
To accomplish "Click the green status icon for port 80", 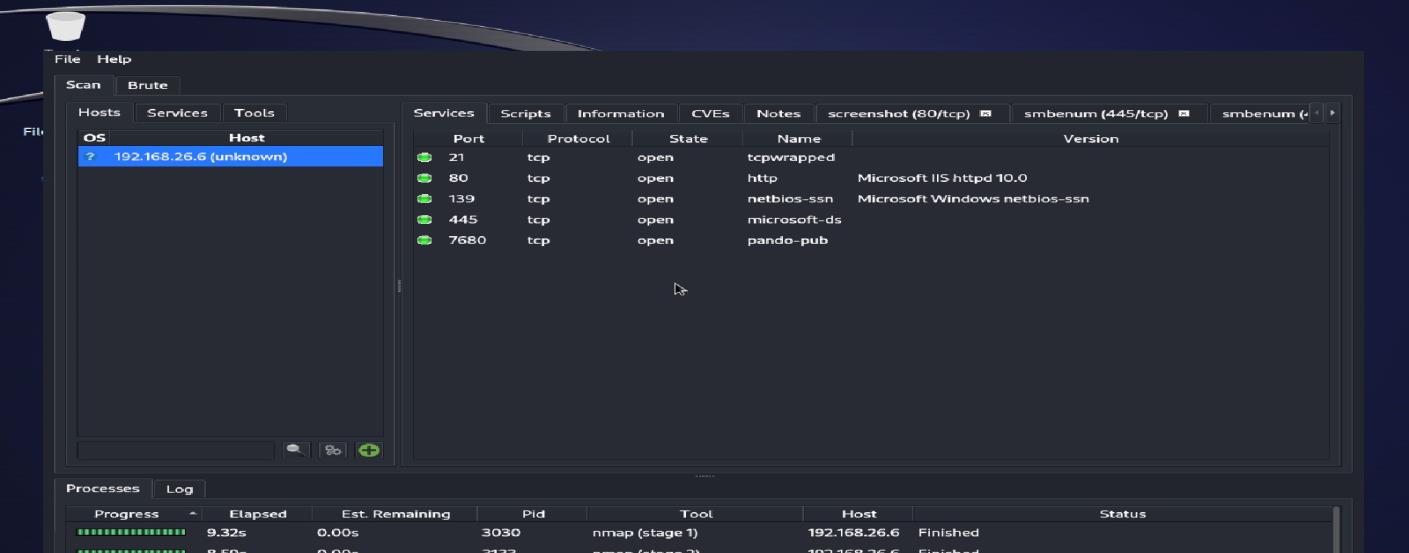I will point(424,178).
